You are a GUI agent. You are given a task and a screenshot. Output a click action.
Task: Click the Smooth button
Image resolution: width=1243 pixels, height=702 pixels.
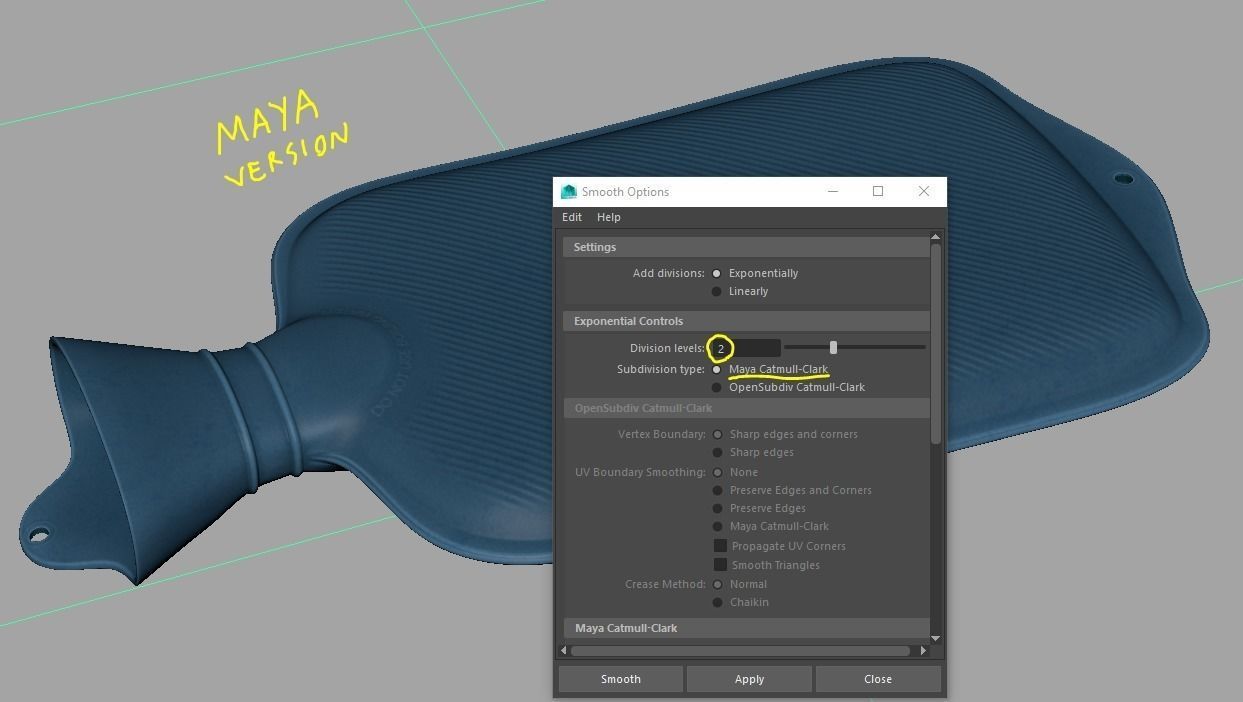pos(620,679)
